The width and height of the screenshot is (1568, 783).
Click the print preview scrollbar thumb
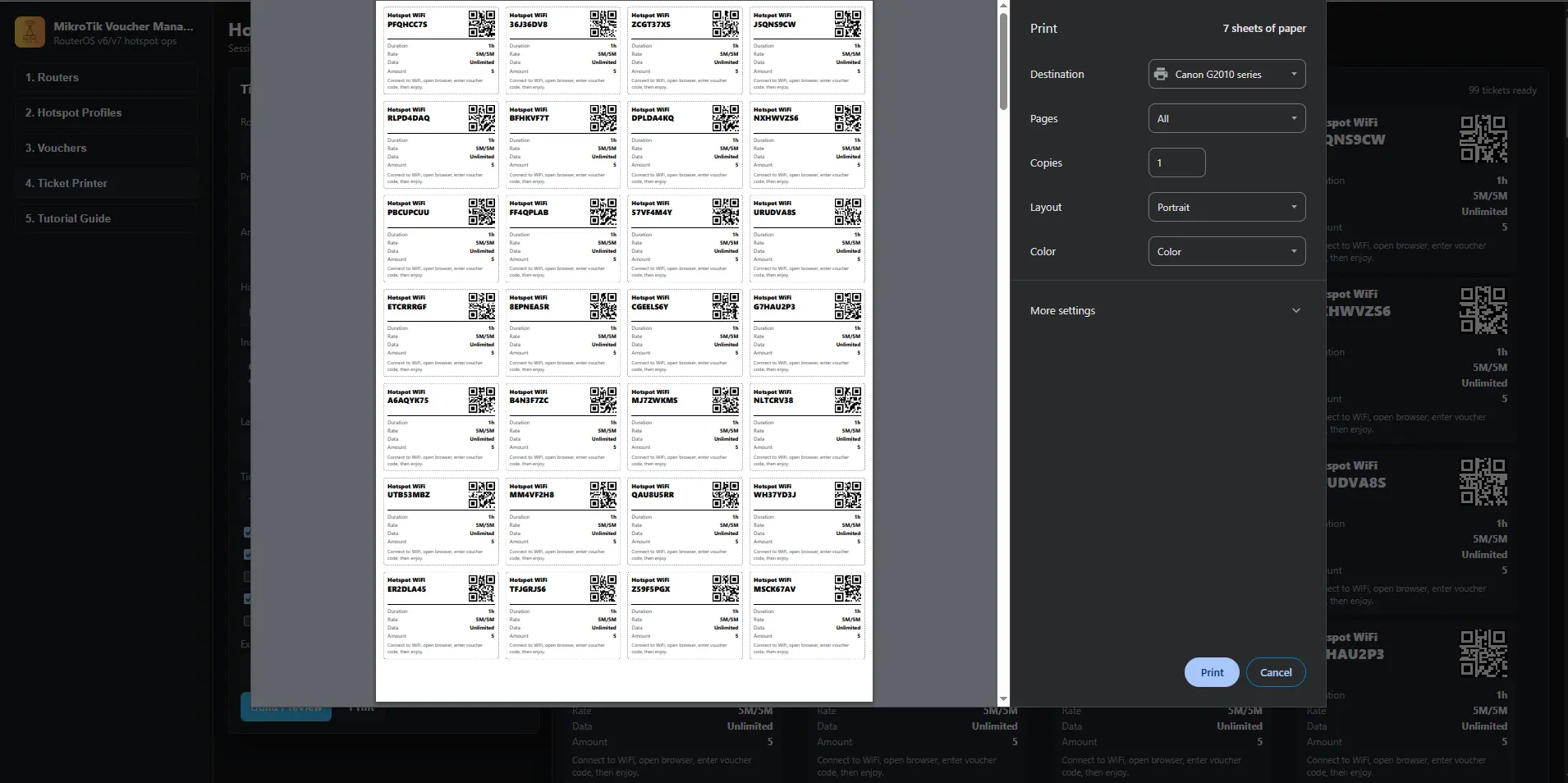coord(1003,62)
